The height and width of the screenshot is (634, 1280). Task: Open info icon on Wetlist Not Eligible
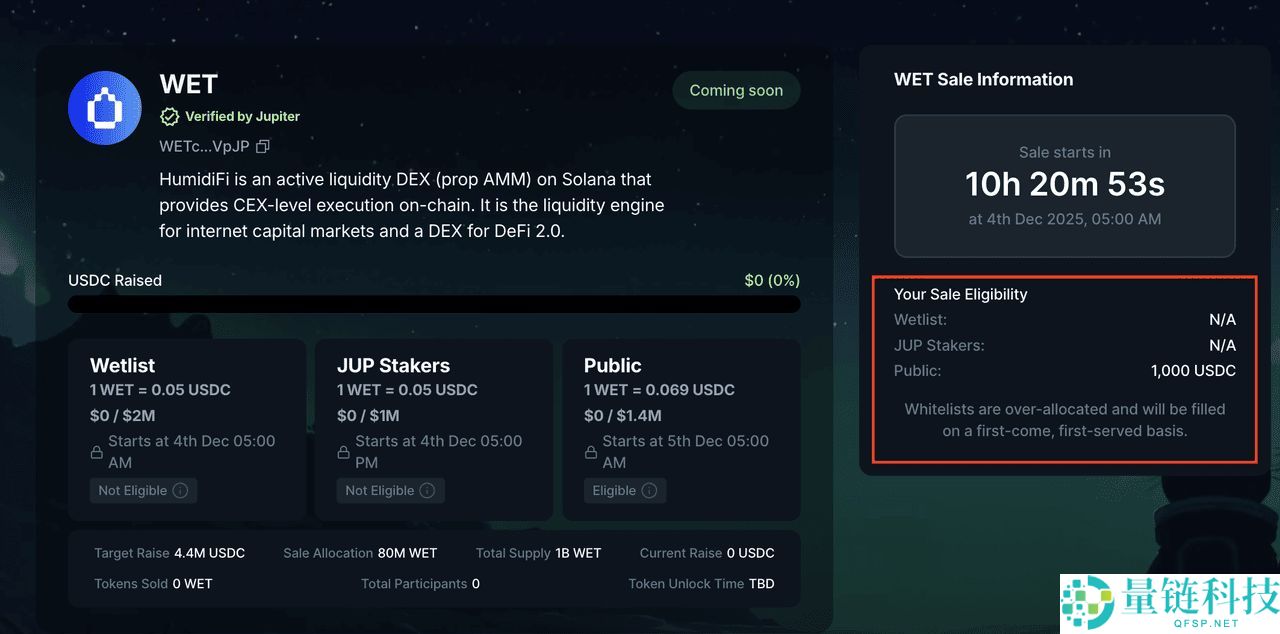[x=181, y=491]
